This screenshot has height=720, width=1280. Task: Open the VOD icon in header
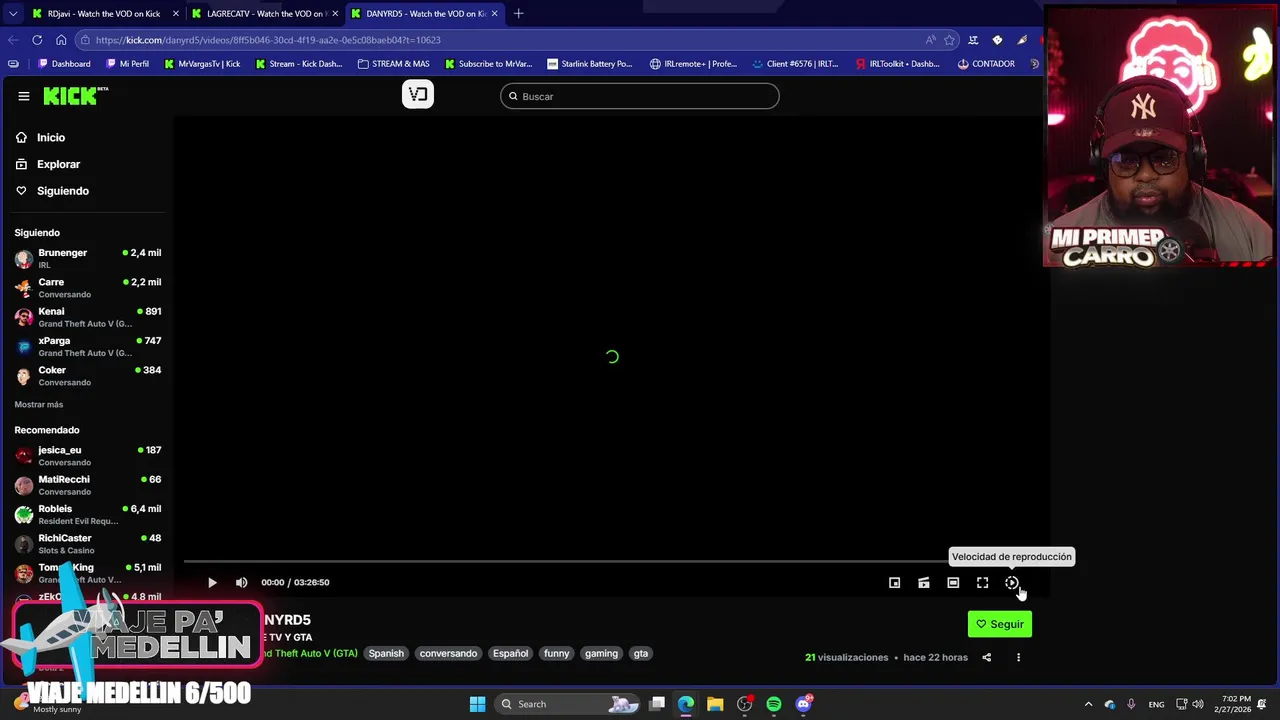tap(418, 94)
